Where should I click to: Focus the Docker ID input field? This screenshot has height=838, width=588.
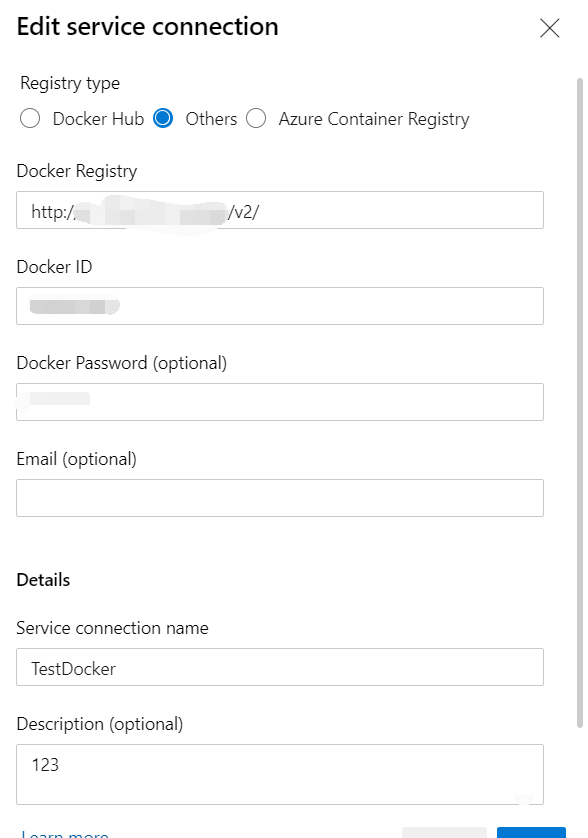point(280,306)
